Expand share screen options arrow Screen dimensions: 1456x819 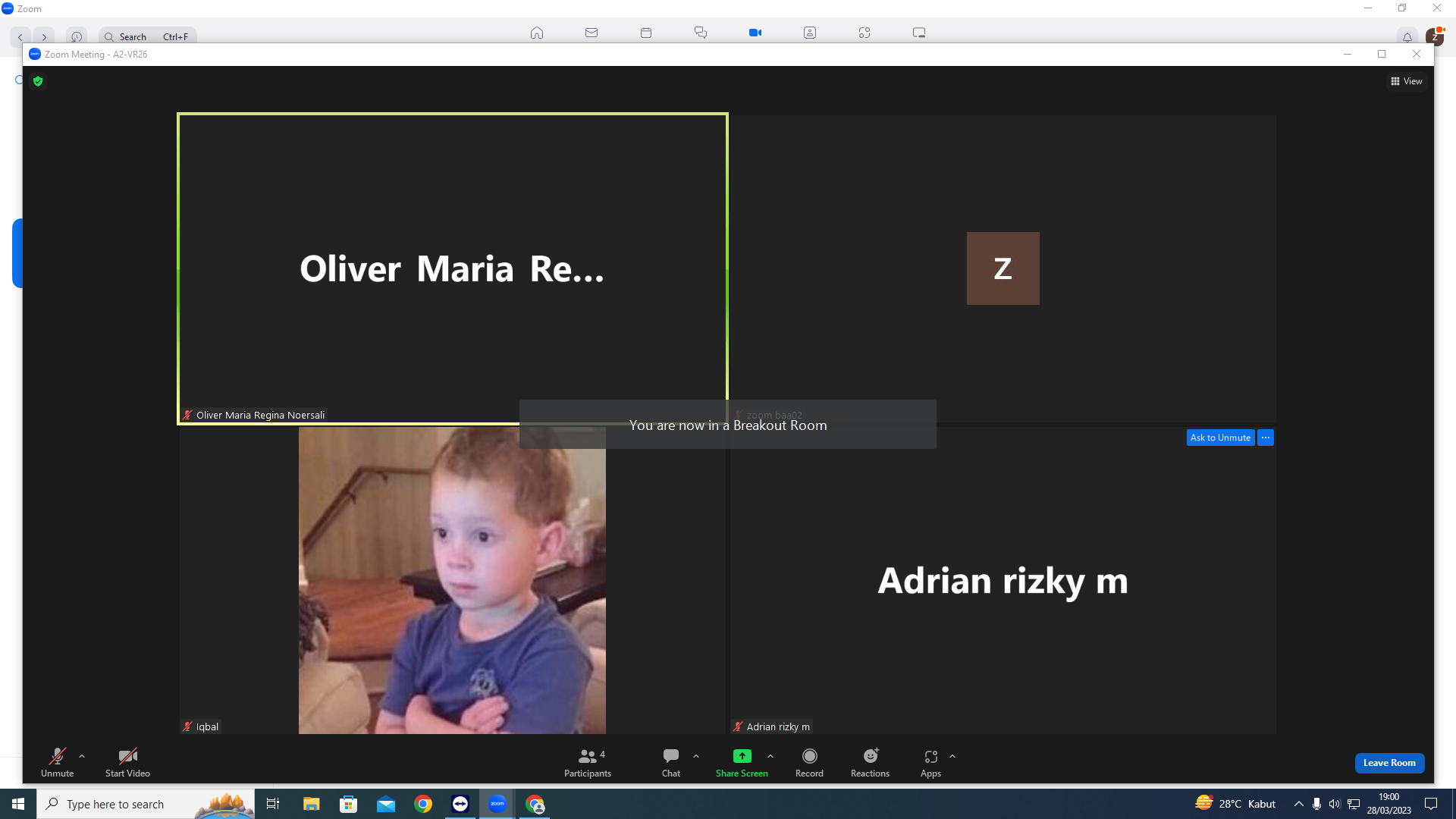[x=770, y=756]
